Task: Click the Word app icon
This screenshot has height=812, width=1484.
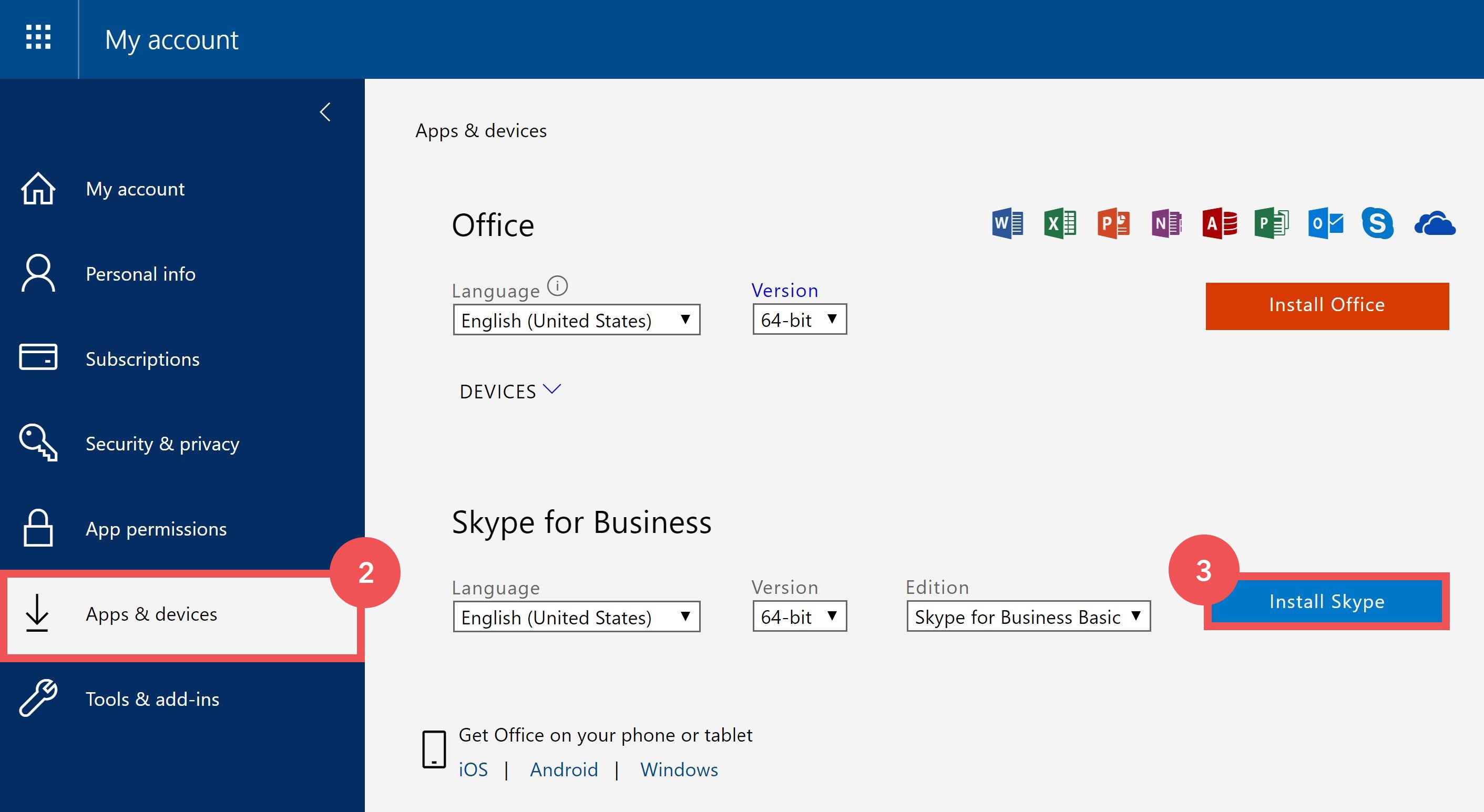Action: tap(1007, 223)
